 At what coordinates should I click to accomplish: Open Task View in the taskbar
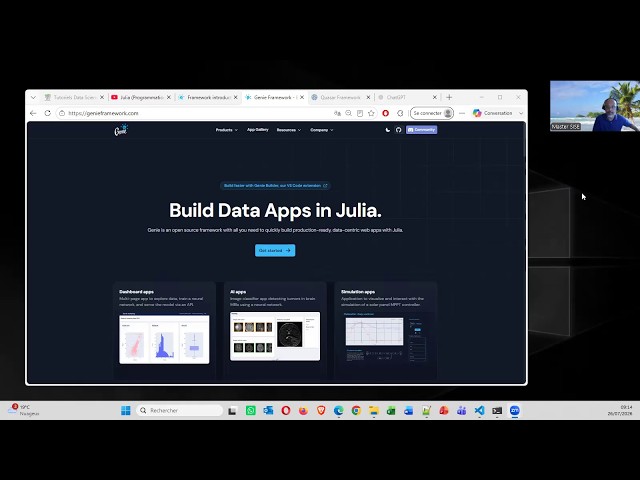point(232,411)
